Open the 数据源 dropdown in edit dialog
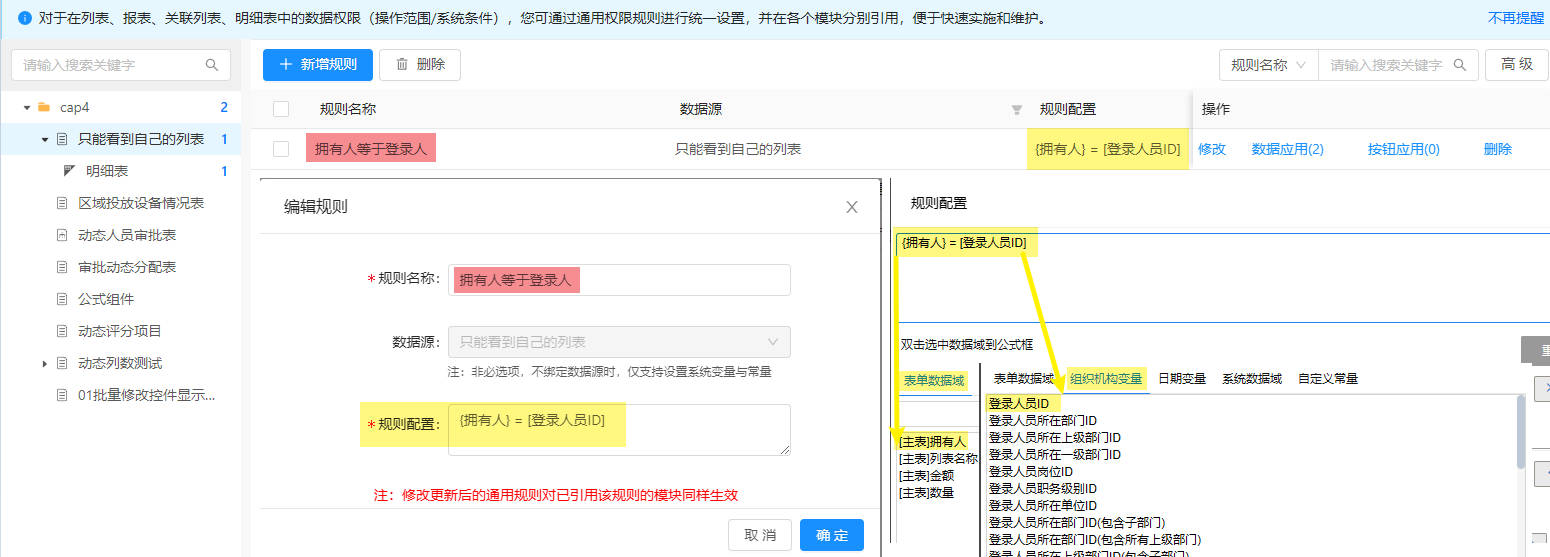 coord(619,342)
